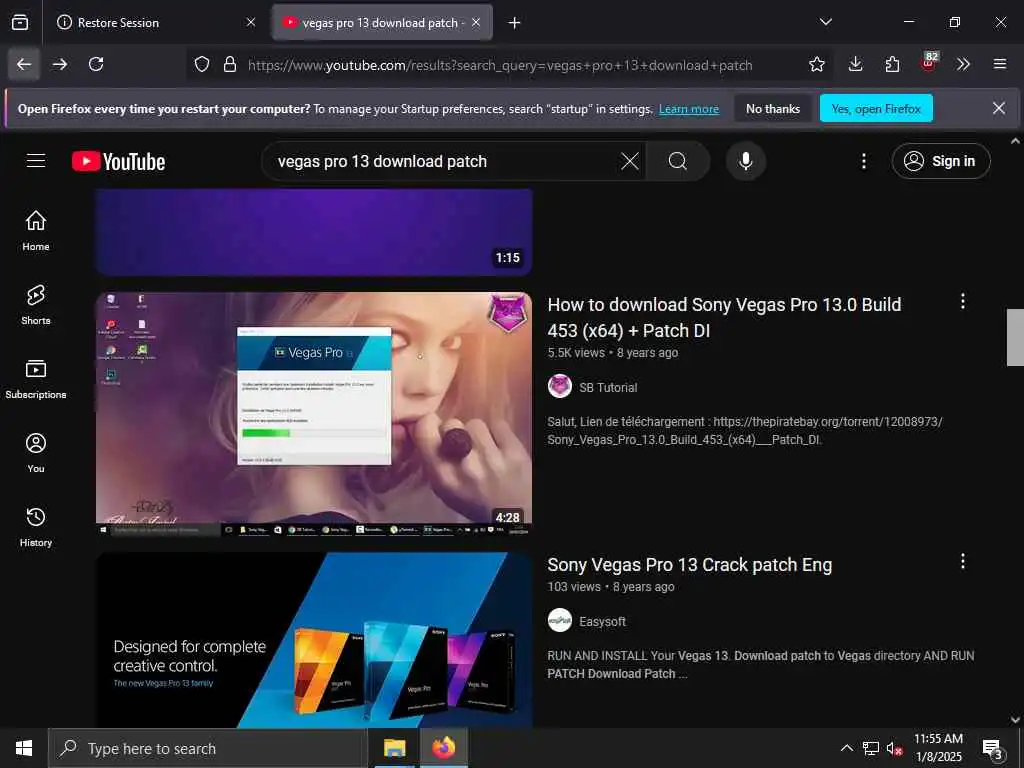The width and height of the screenshot is (1024, 768).
Task: Click the Firefox taskbar icon
Action: pos(443,748)
